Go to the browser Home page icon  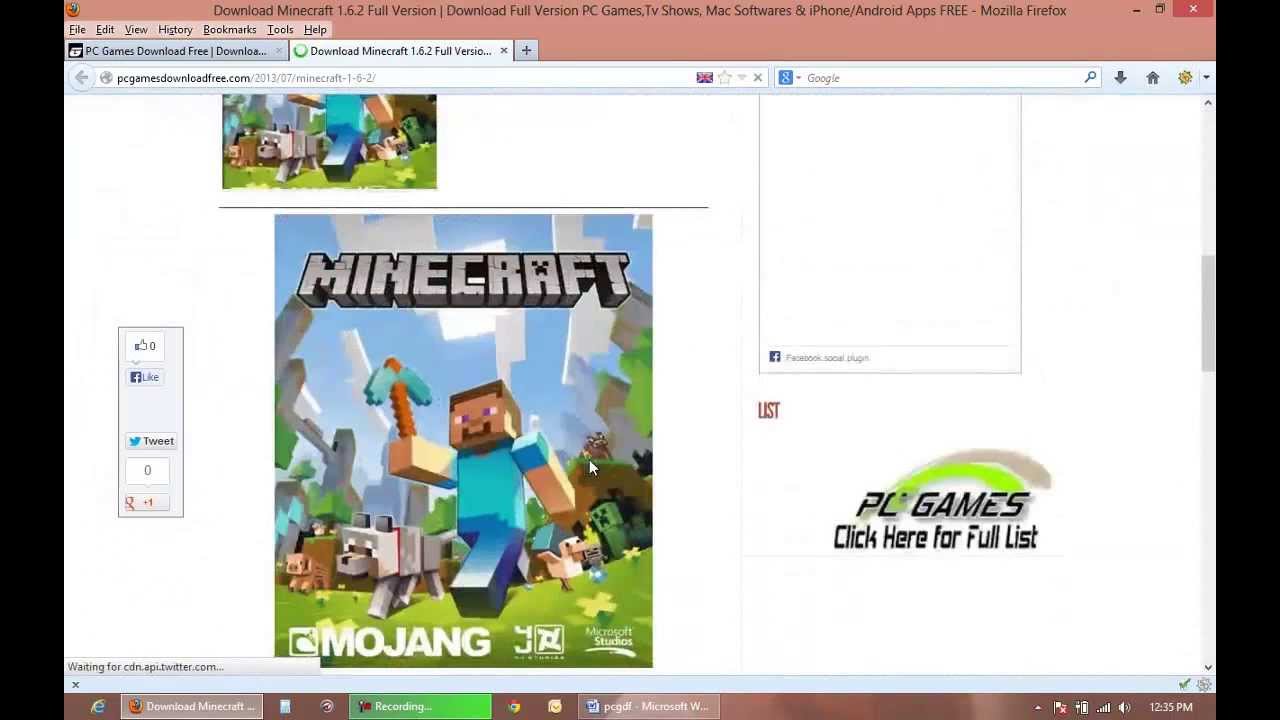coord(1152,78)
